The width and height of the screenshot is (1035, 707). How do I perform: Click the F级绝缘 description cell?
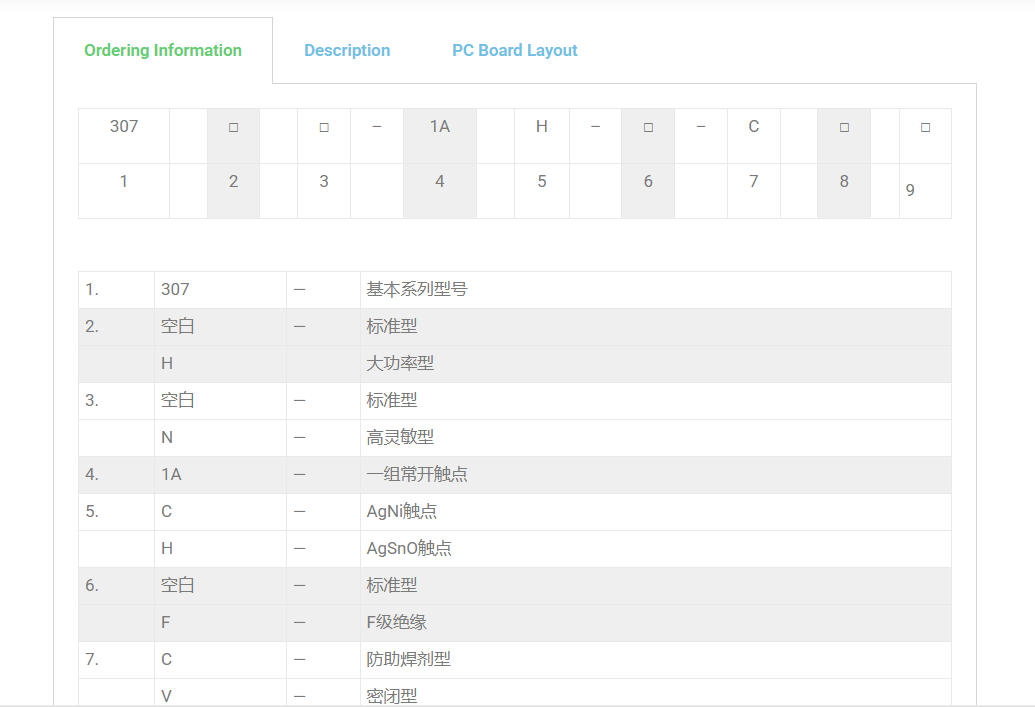point(397,622)
